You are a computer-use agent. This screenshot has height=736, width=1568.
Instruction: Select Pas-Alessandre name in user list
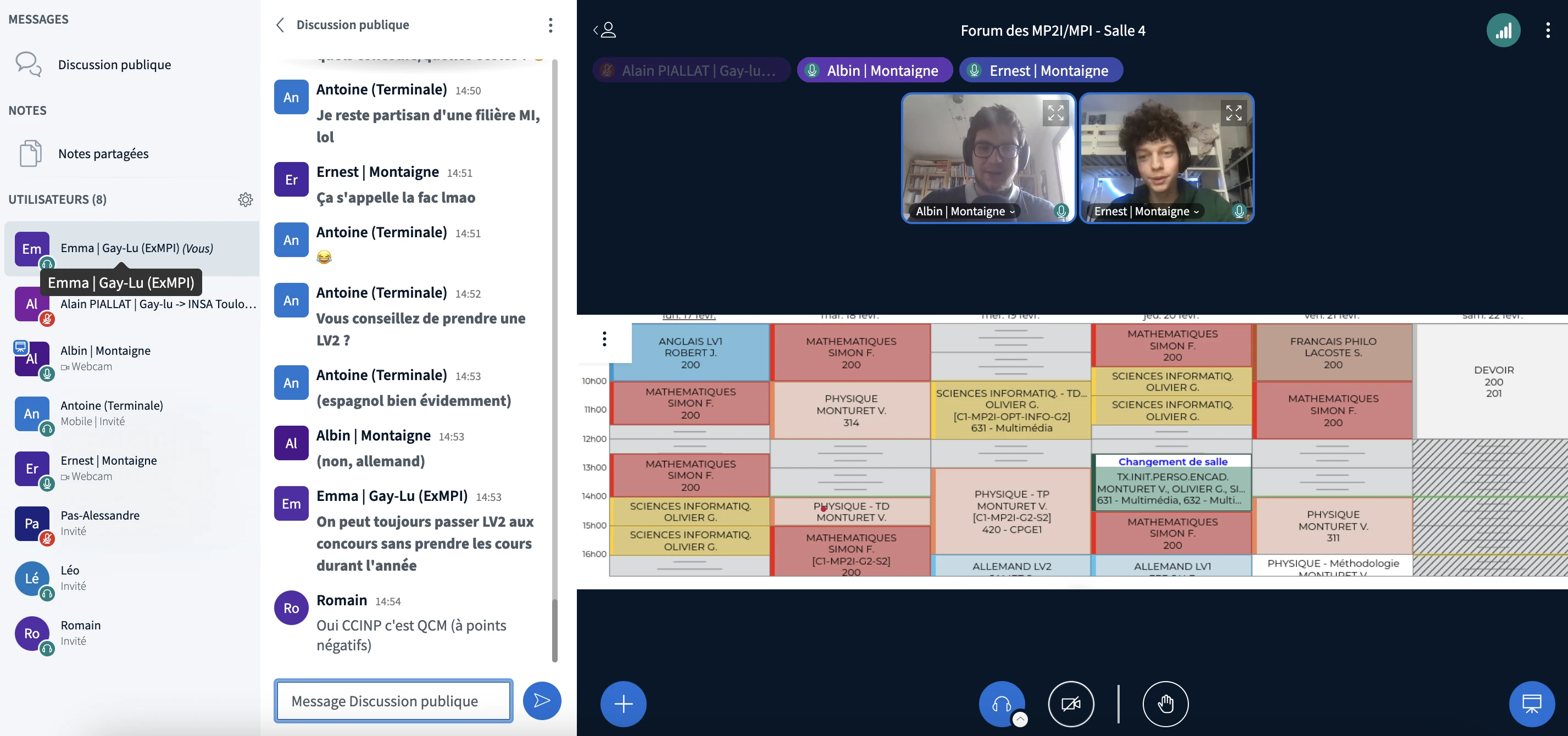(100, 515)
